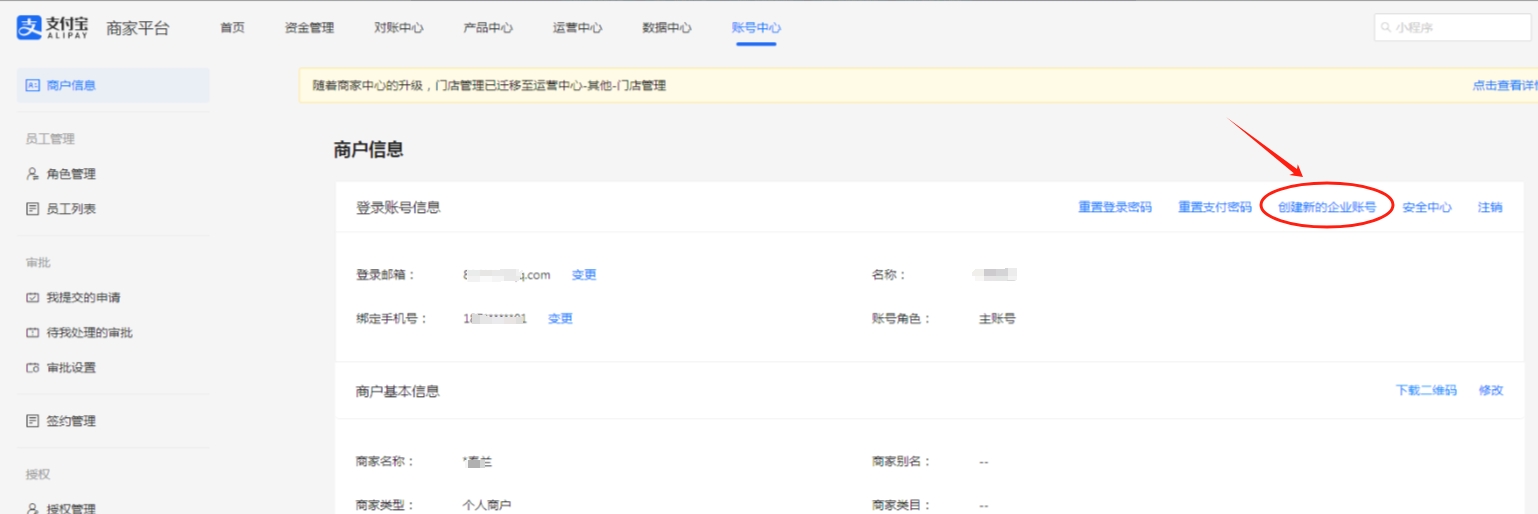Go to the 首页 tab

pos(232,28)
